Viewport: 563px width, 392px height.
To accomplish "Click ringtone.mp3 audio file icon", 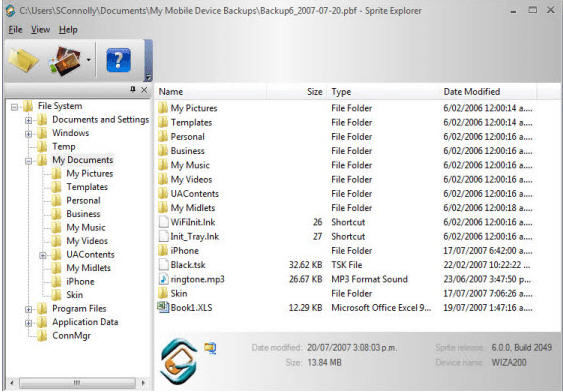I will [x=163, y=279].
